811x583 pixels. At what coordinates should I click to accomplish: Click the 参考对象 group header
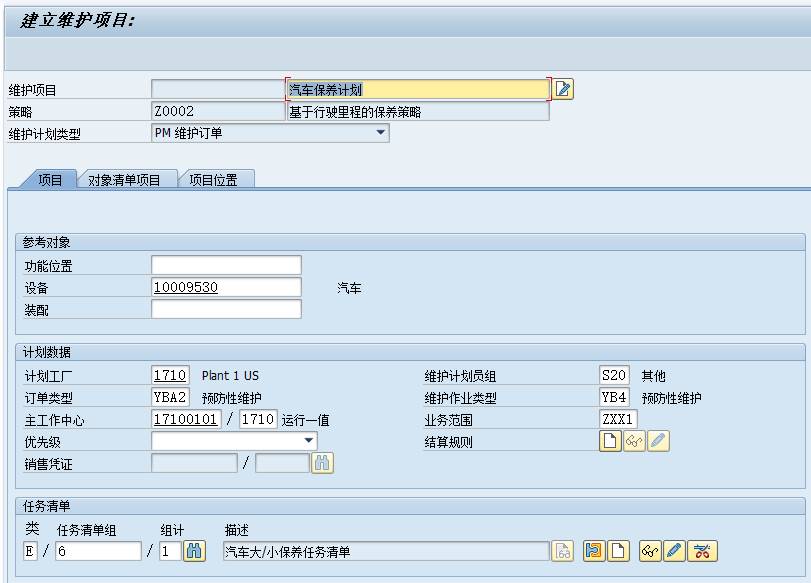coord(46,242)
